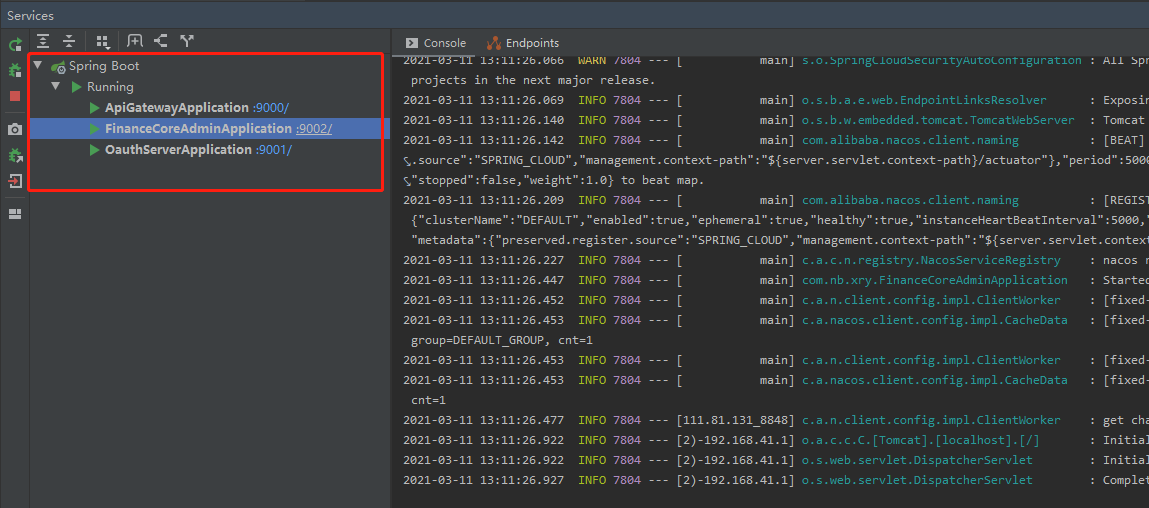Click the camera thread dump icon
Screen dimensions: 1149x508
coord(15,130)
